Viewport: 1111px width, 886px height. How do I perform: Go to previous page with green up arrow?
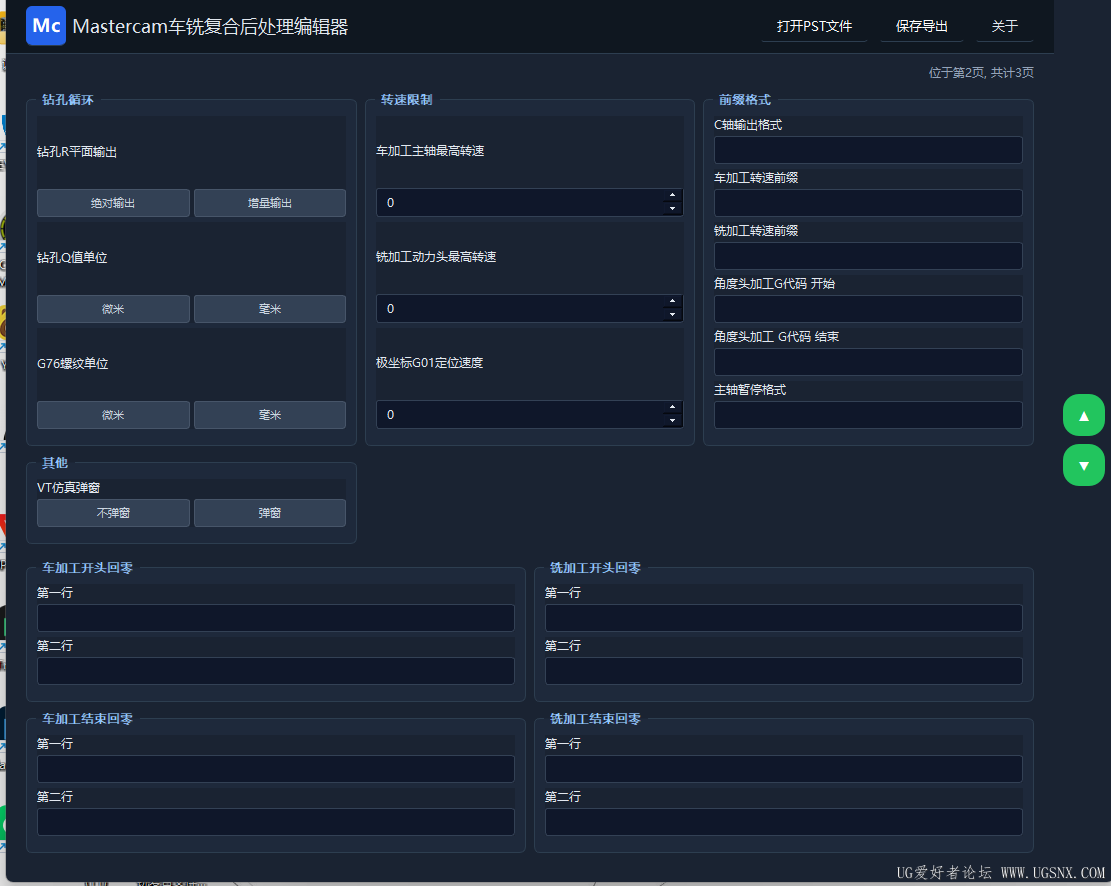click(x=1083, y=415)
